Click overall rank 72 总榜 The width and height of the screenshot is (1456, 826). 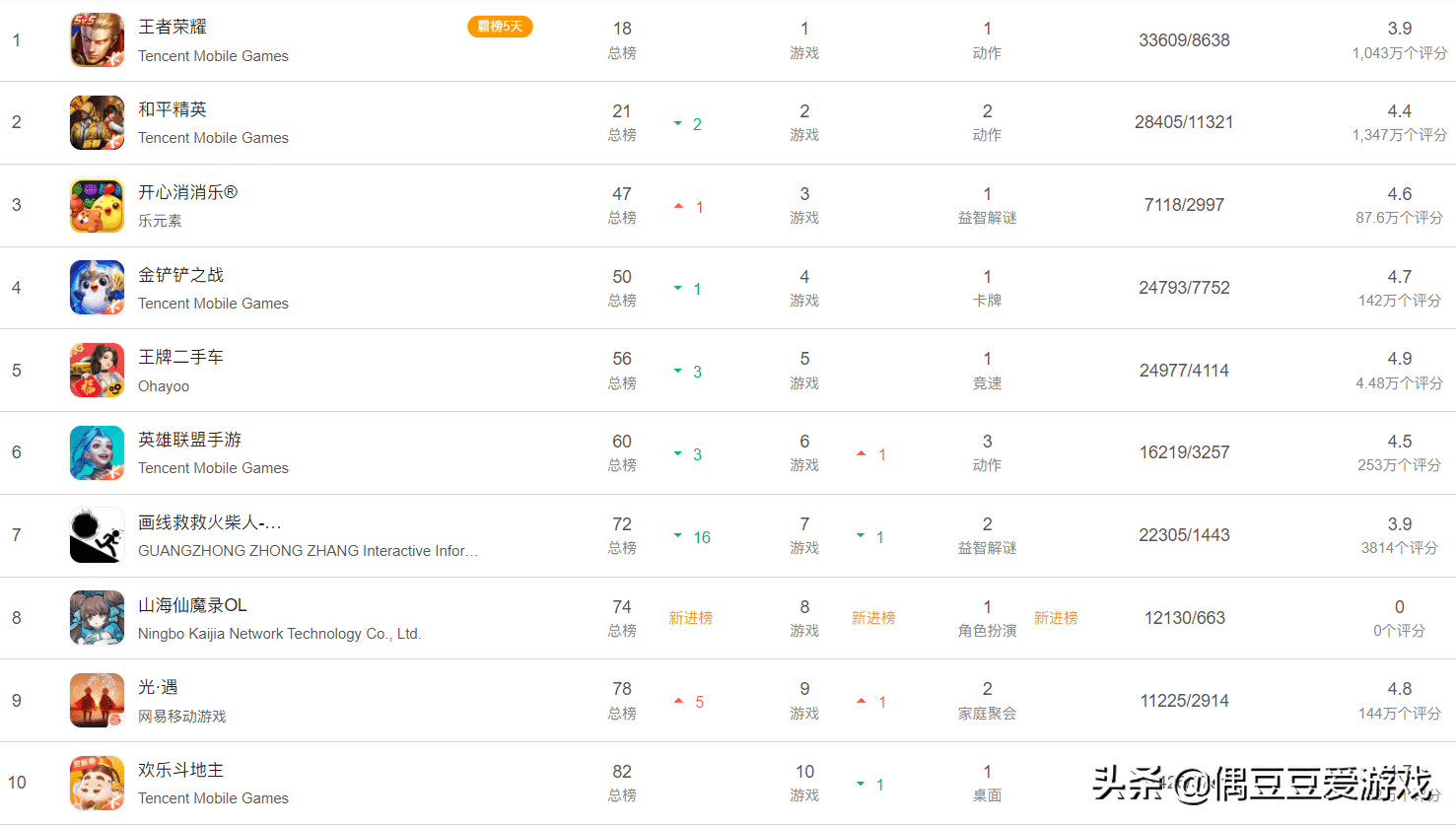[x=622, y=535]
